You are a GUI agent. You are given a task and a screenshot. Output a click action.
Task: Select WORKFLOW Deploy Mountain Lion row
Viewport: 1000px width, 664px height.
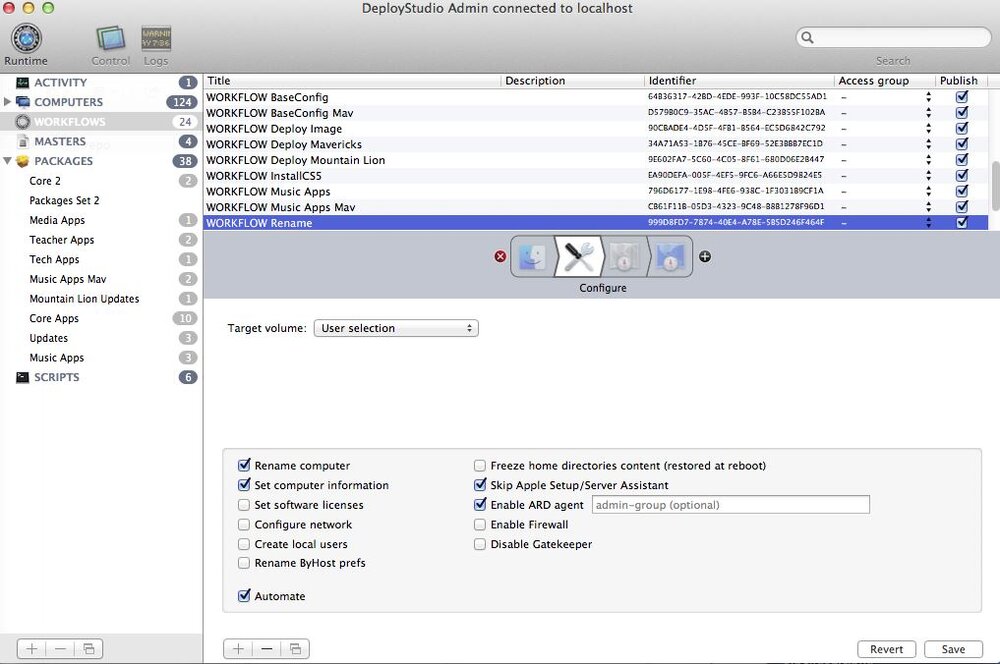coord(596,160)
